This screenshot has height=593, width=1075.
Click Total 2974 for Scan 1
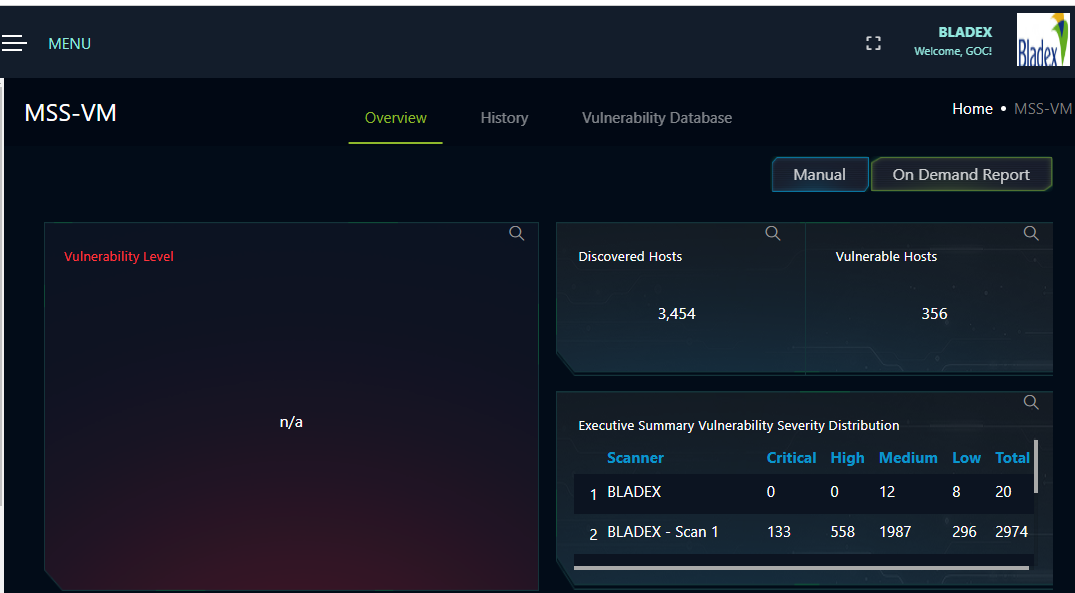[1012, 532]
